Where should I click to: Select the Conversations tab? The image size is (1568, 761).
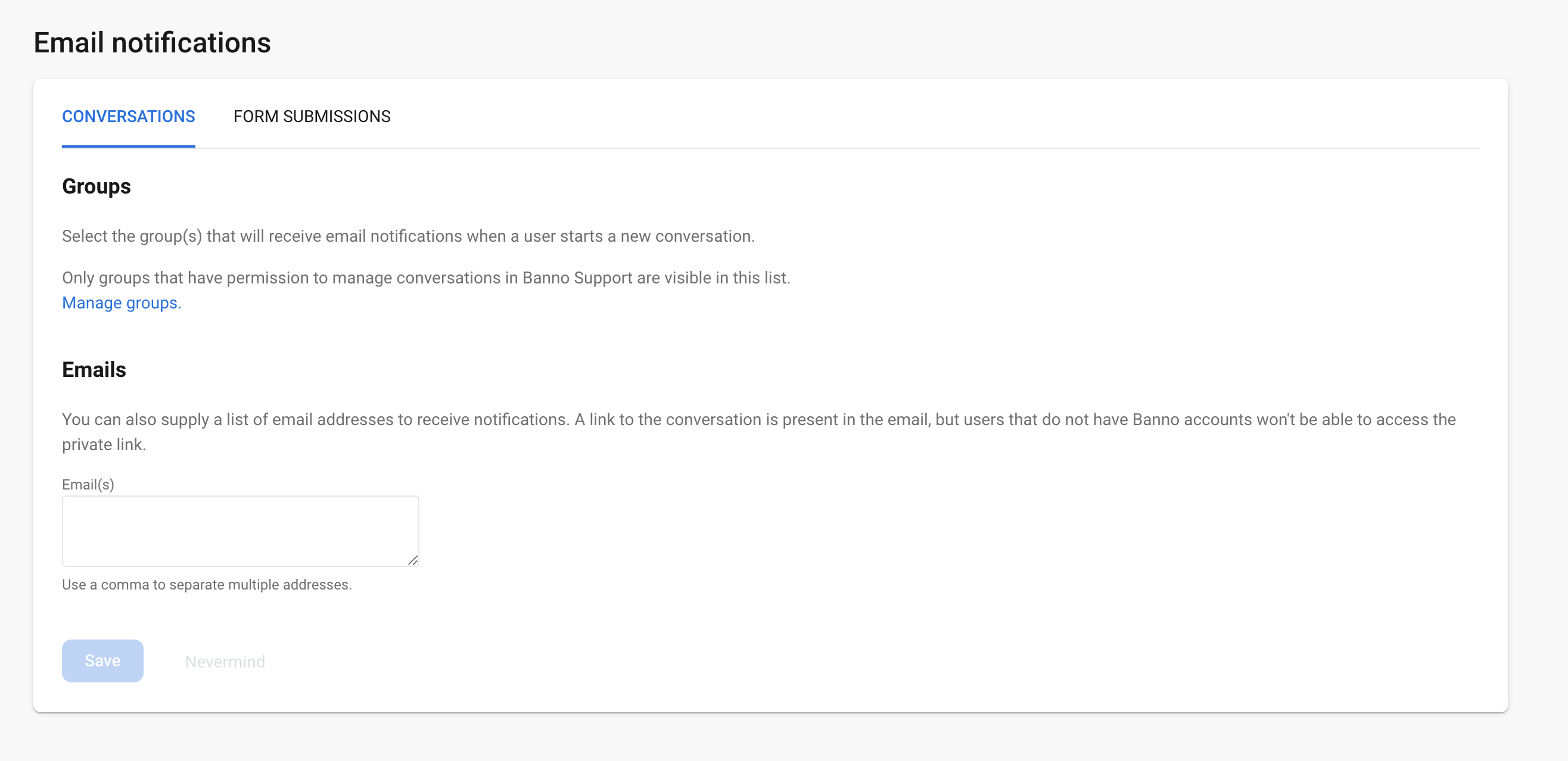click(x=129, y=116)
